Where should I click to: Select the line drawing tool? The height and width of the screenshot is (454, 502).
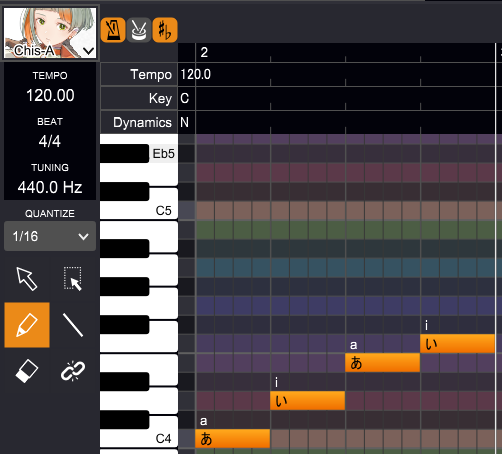coord(73,325)
